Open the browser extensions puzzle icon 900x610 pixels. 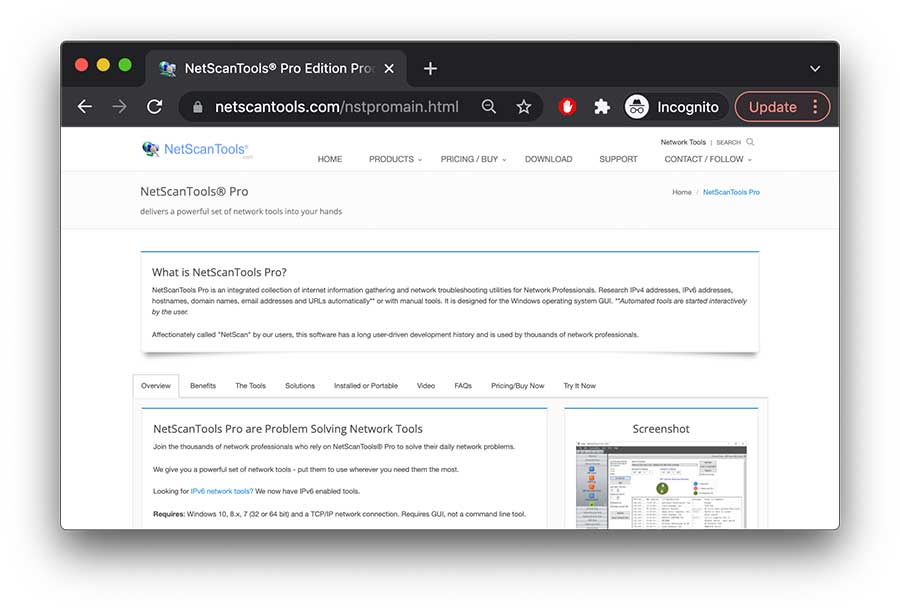click(601, 106)
